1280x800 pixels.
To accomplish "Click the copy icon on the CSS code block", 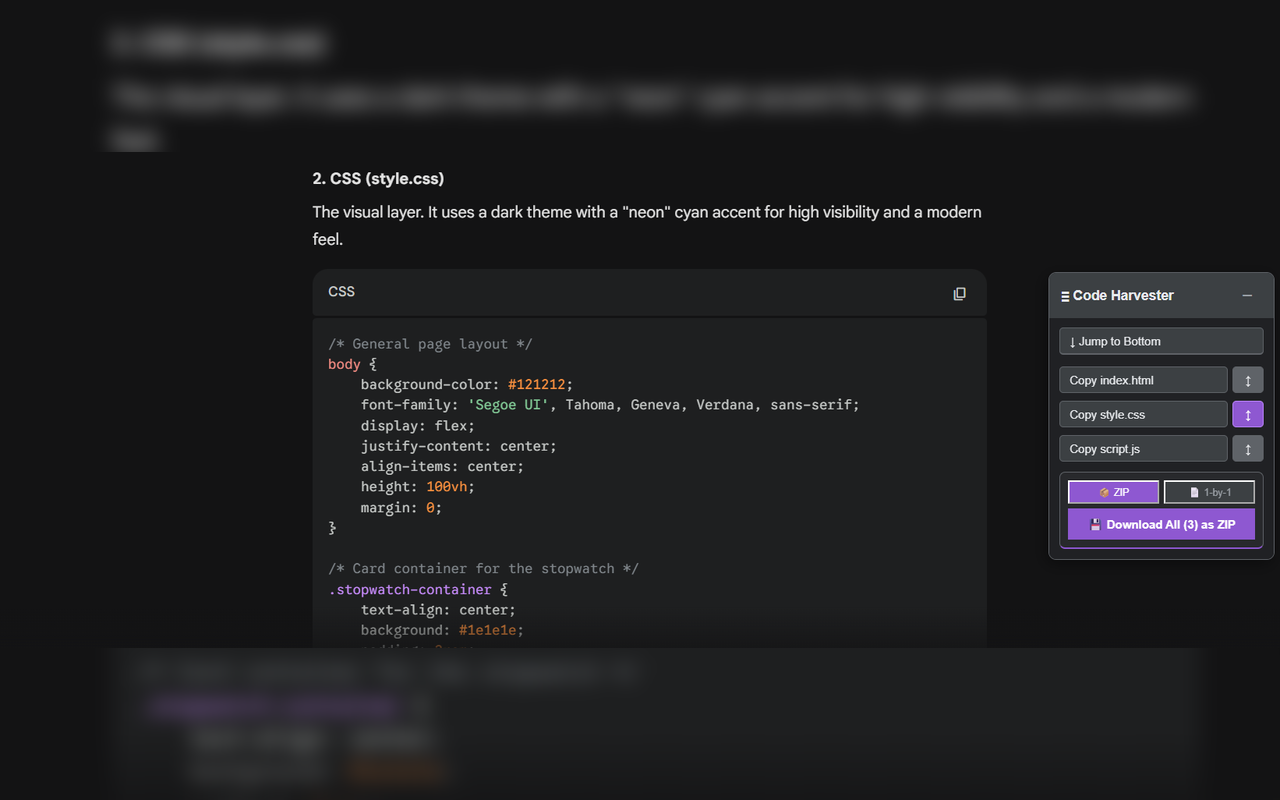I will 959,293.
